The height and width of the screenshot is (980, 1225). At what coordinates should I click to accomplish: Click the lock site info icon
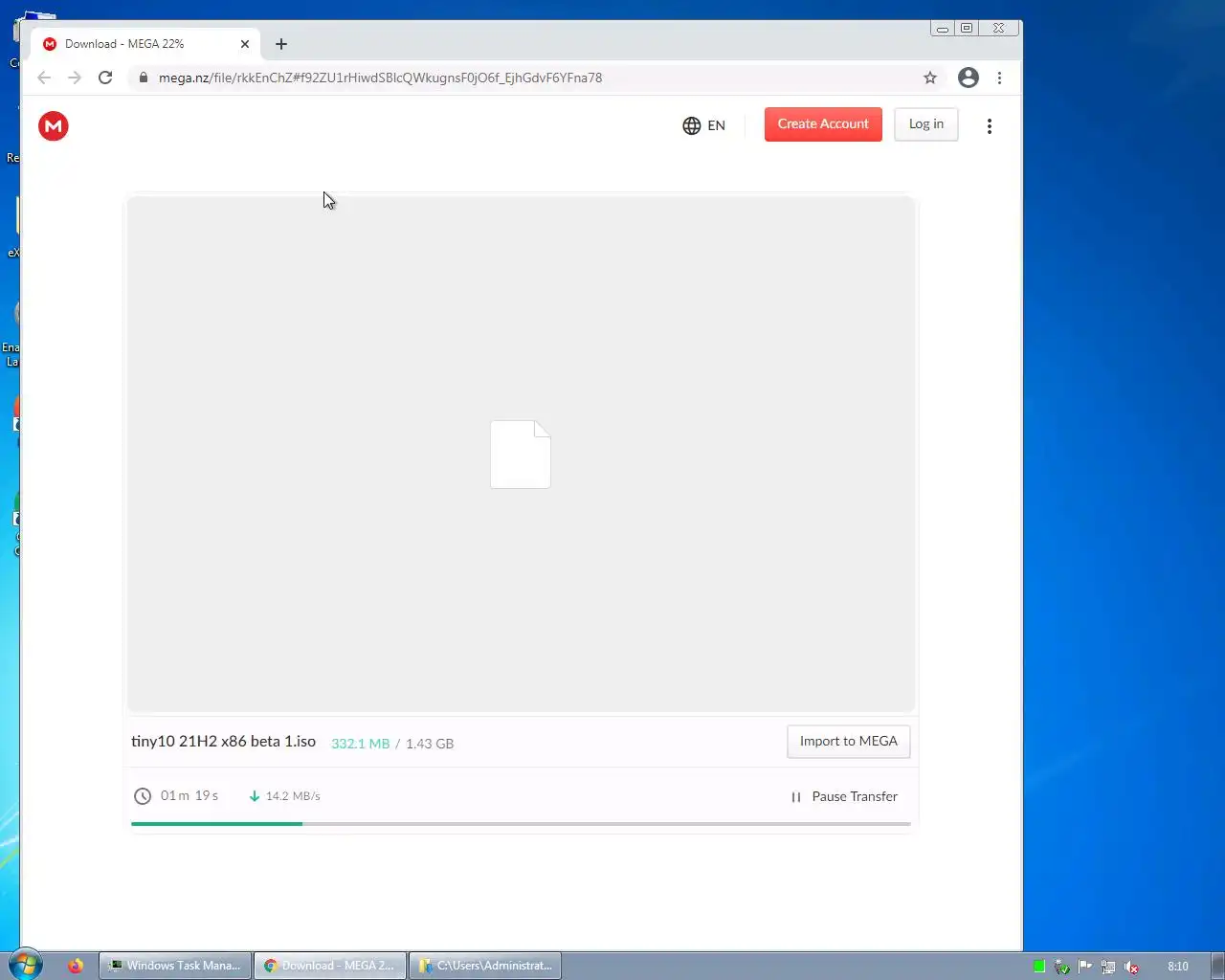(x=143, y=78)
